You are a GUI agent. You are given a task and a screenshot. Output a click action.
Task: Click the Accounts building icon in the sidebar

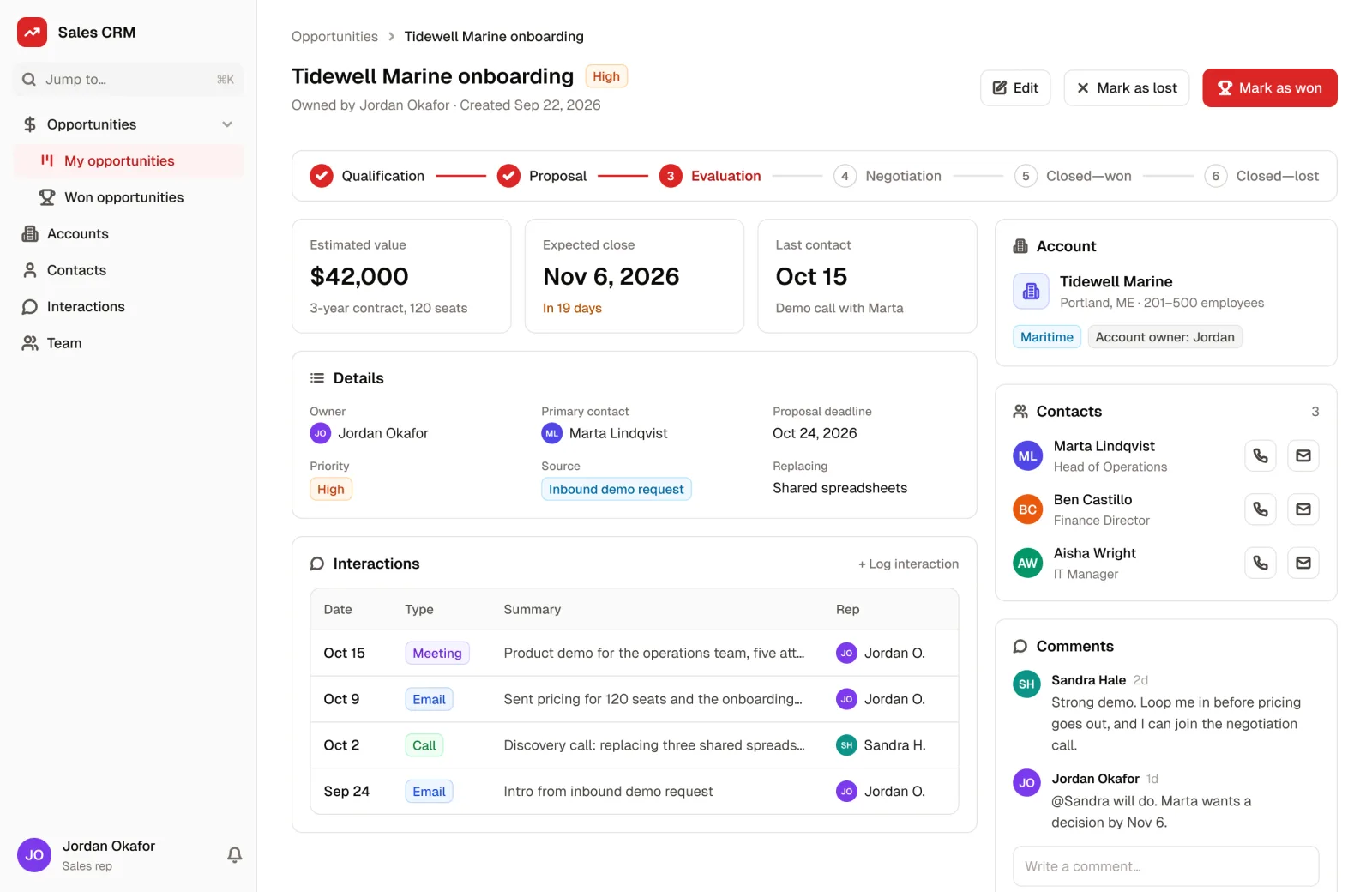click(30, 233)
